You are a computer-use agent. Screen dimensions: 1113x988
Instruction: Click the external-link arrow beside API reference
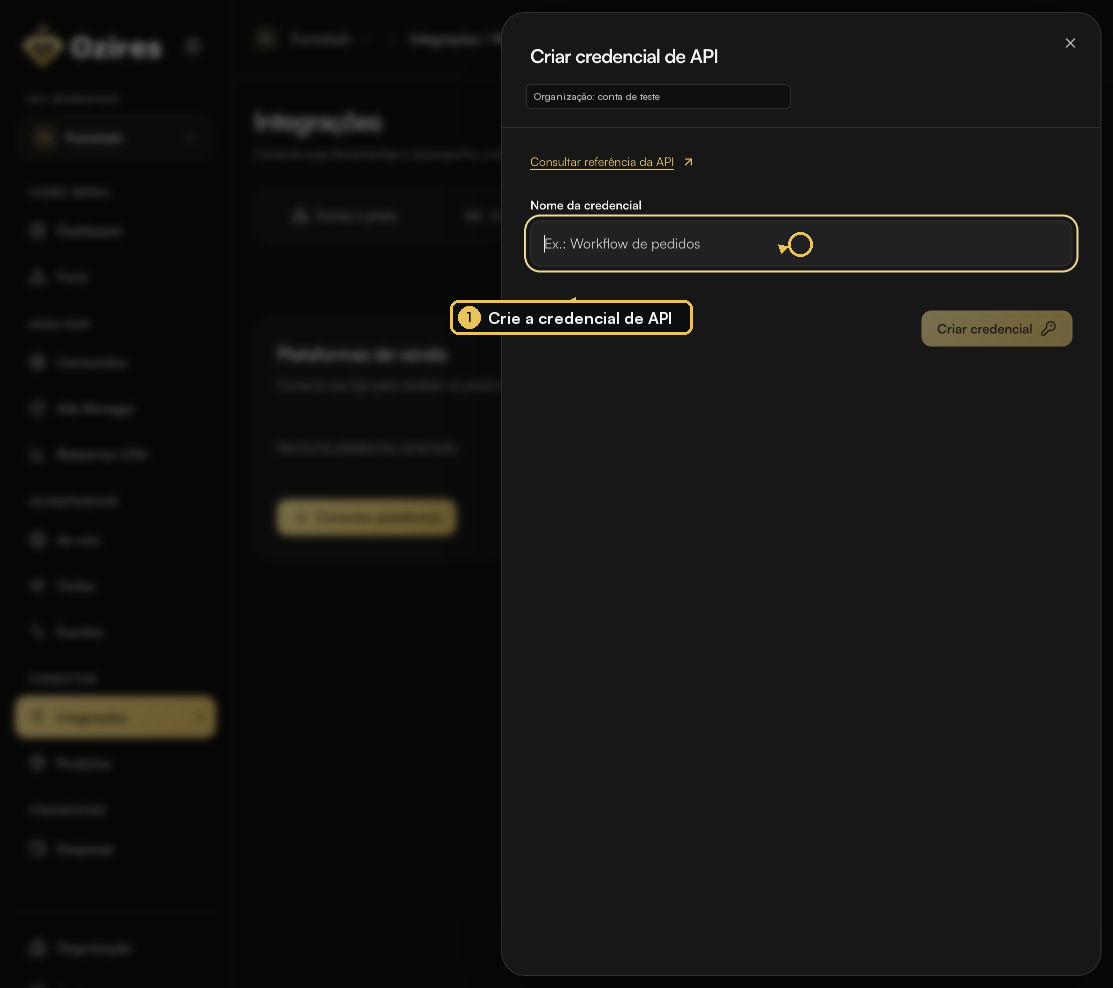[x=688, y=163]
